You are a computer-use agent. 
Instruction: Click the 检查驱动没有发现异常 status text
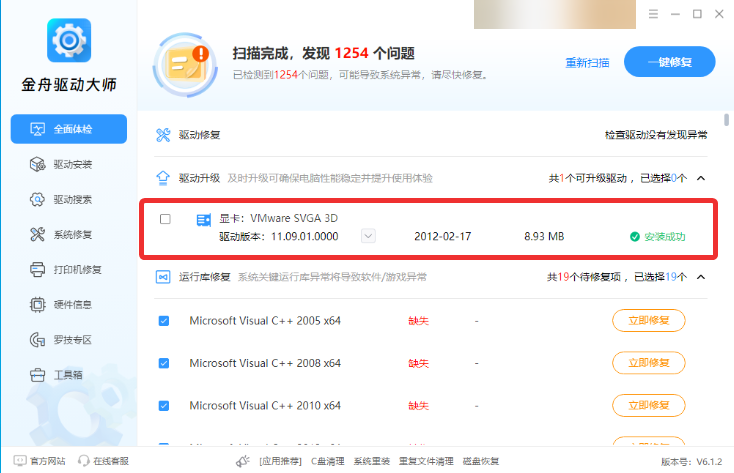[x=656, y=135]
